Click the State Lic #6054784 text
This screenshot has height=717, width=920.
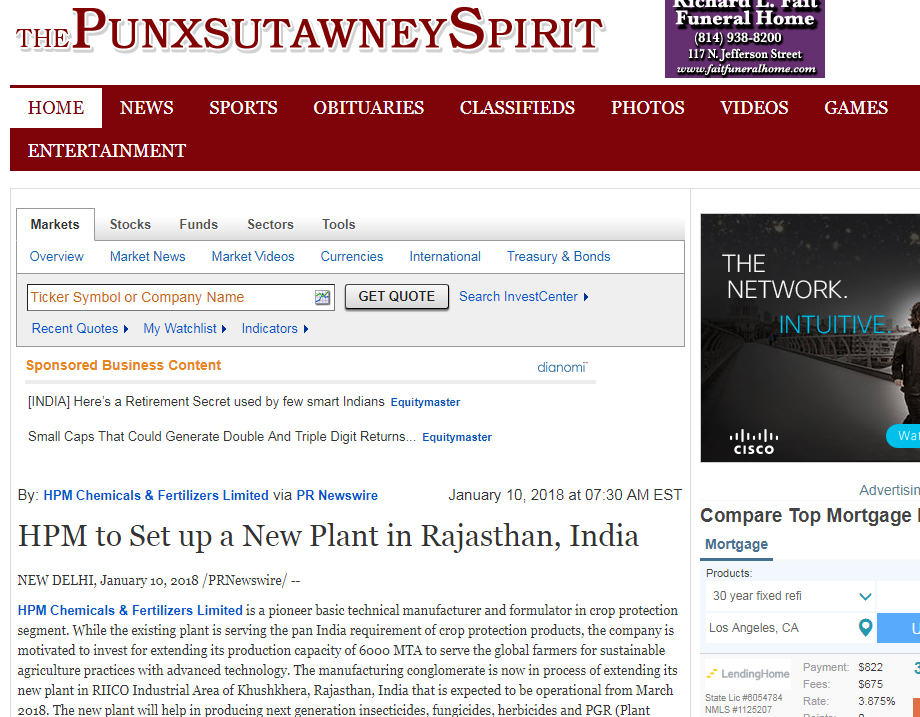pos(744,698)
